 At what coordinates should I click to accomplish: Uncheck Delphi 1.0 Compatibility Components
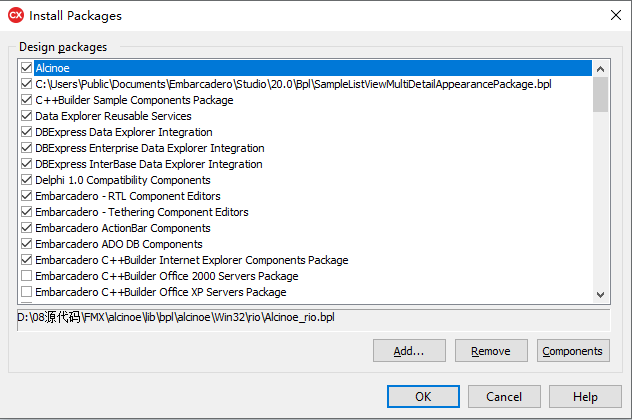point(26,180)
